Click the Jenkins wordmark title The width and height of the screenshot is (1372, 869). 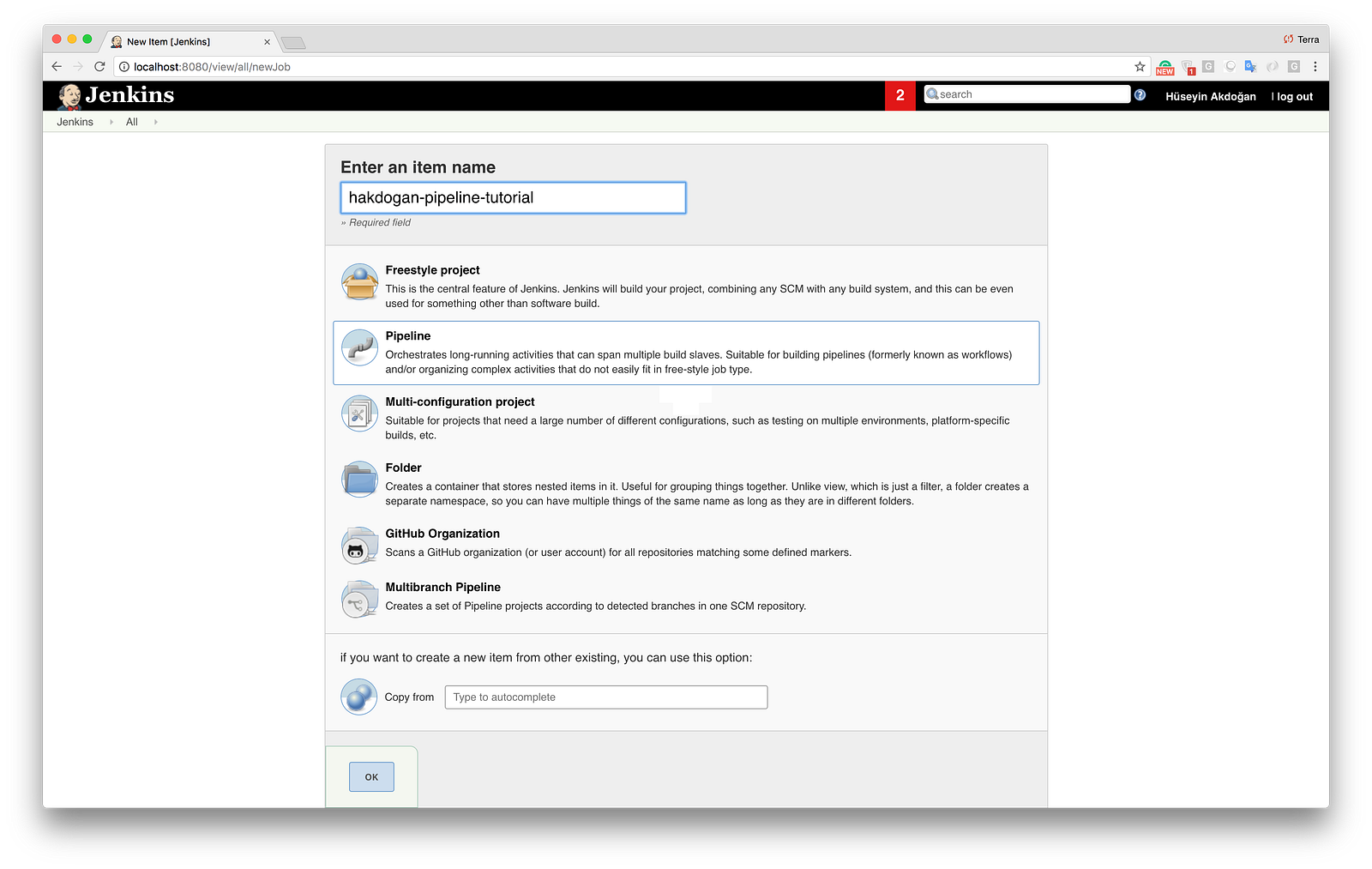point(129,95)
